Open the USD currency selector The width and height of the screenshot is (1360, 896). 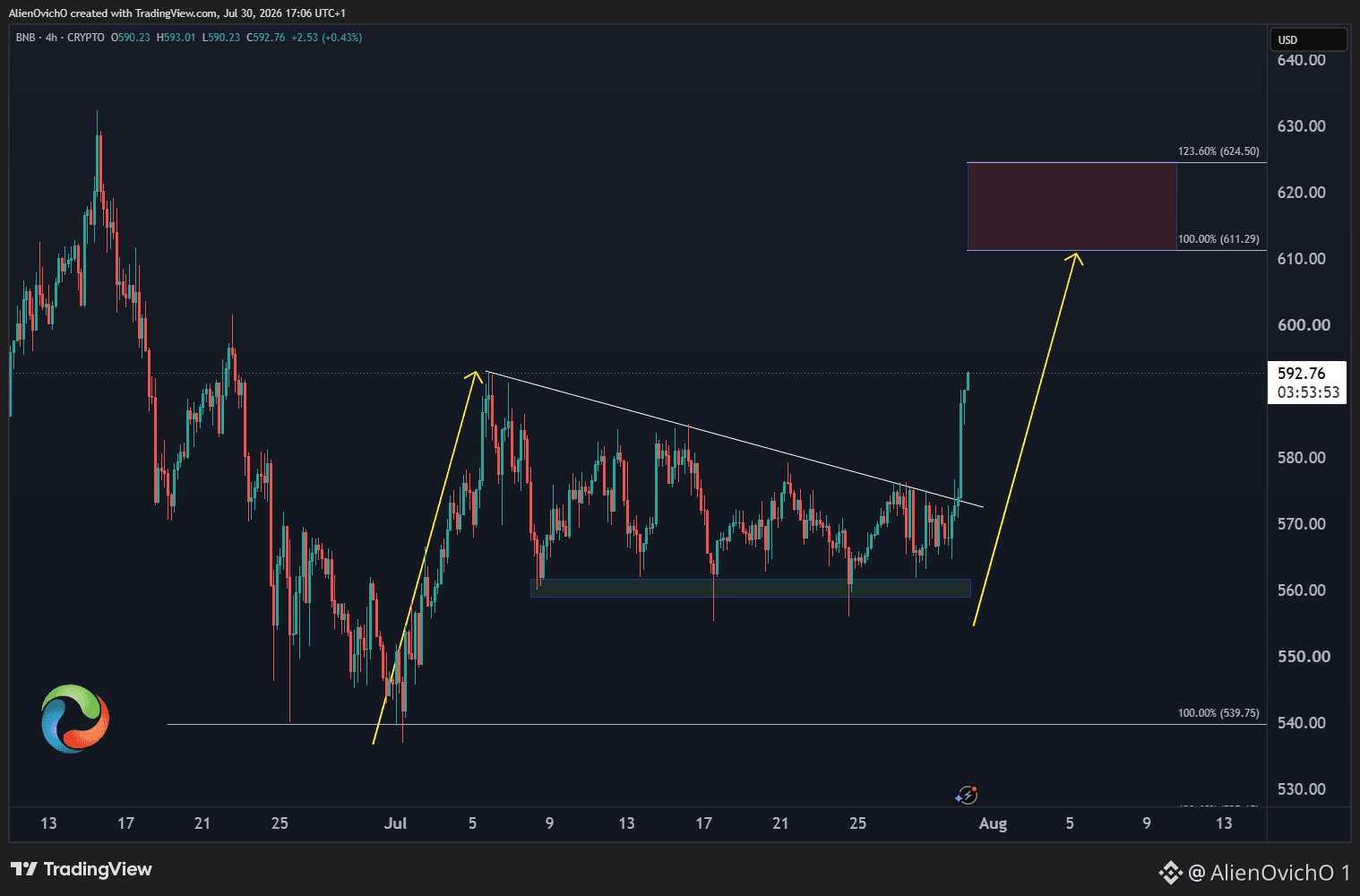[1308, 39]
